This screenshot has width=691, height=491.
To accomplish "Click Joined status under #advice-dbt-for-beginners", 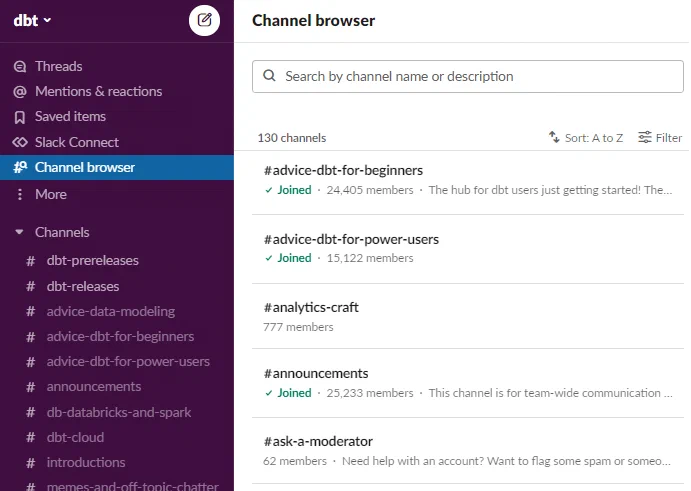I will pos(288,190).
